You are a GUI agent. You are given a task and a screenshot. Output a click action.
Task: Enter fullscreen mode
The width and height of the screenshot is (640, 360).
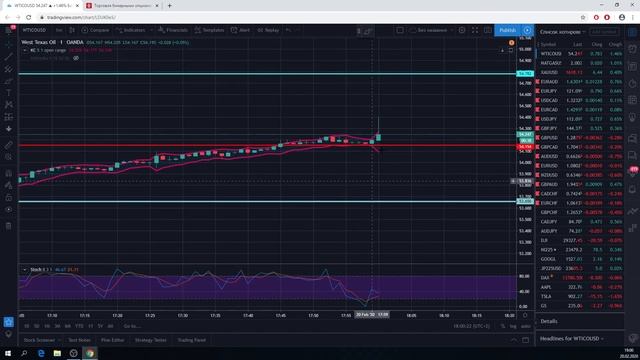pyautogui.click(x=475, y=30)
